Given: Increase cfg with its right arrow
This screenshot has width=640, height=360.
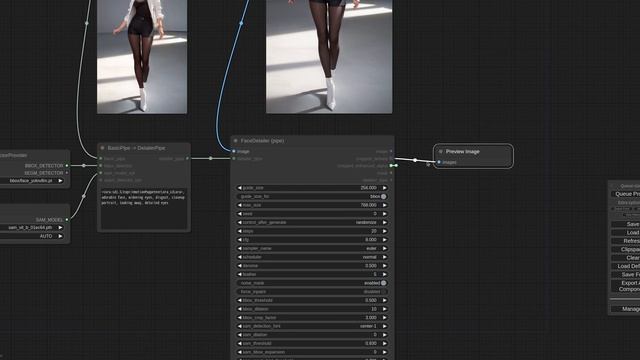Looking at the screenshot, I should [x=384, y=240].
